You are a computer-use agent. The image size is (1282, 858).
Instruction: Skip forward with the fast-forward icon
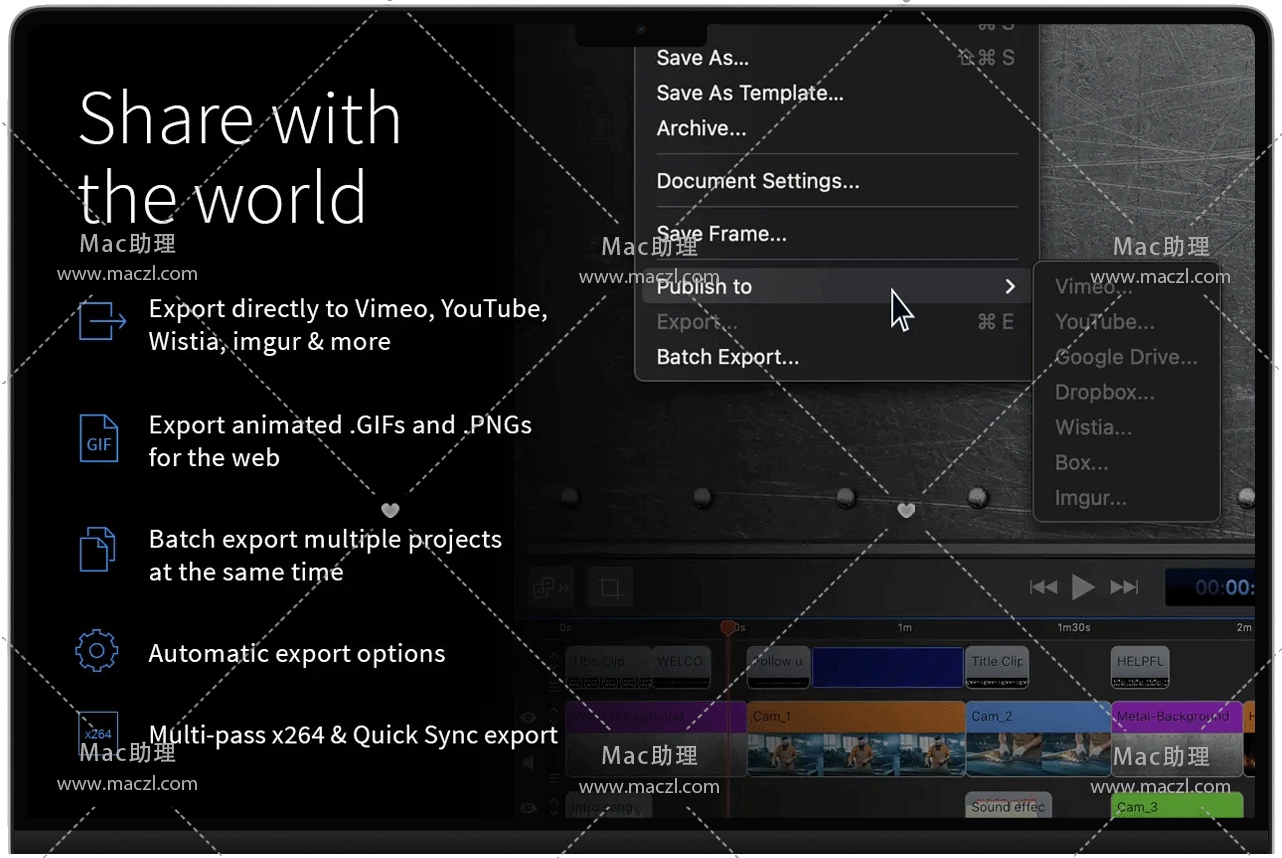(1124, 587)
